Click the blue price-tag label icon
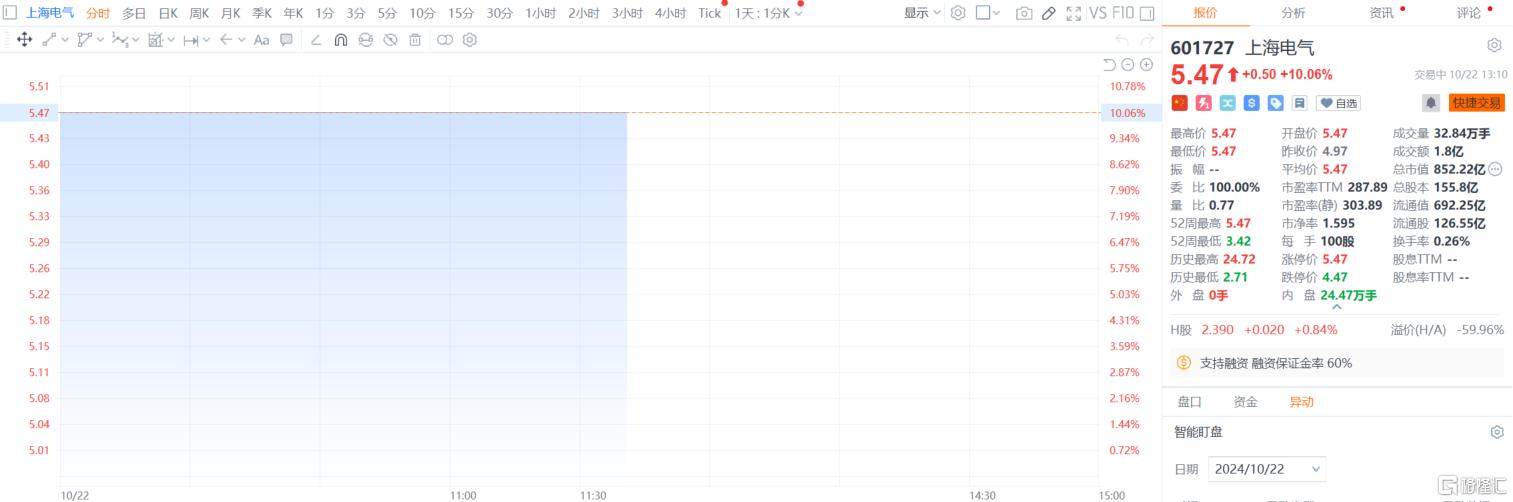1513x502 pixels. click(x=1275, y=102)
